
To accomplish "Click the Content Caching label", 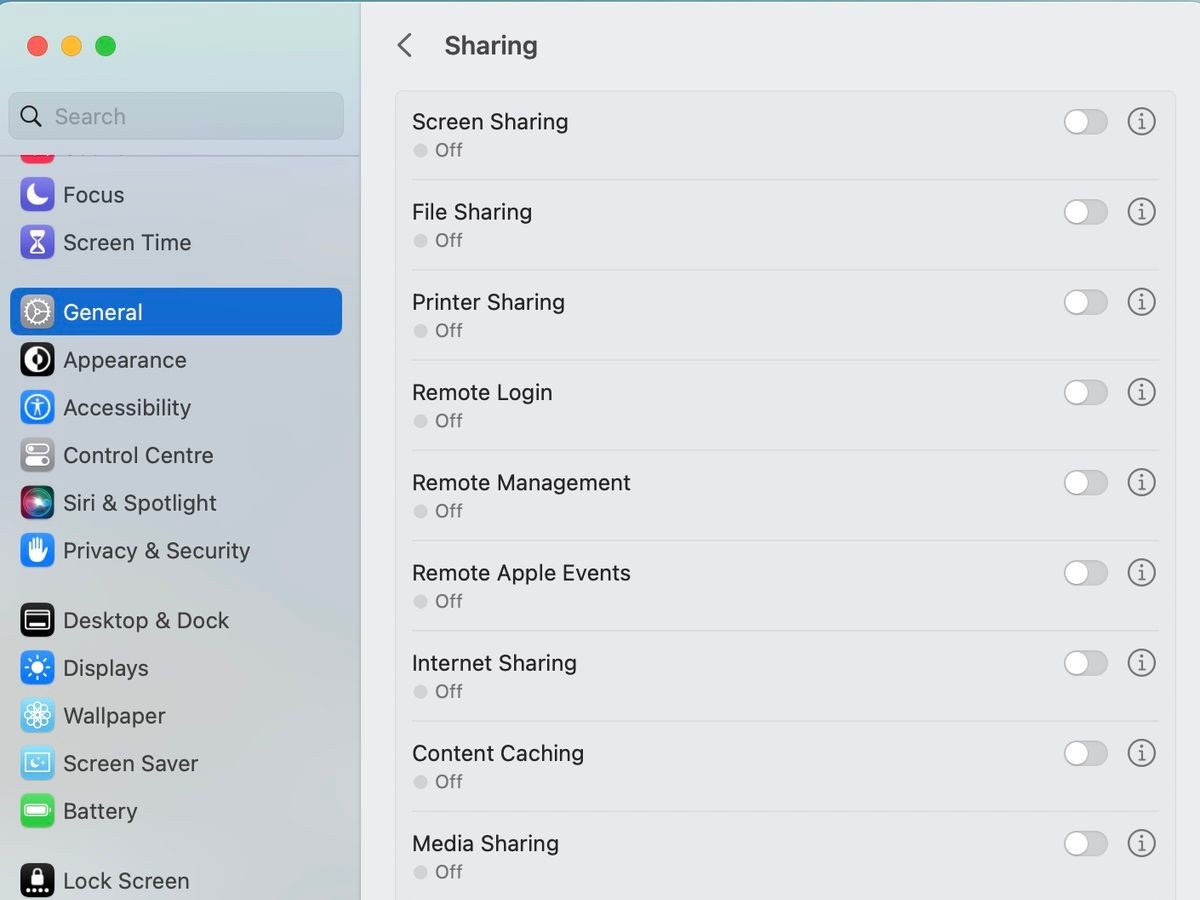I will point(498,753).
